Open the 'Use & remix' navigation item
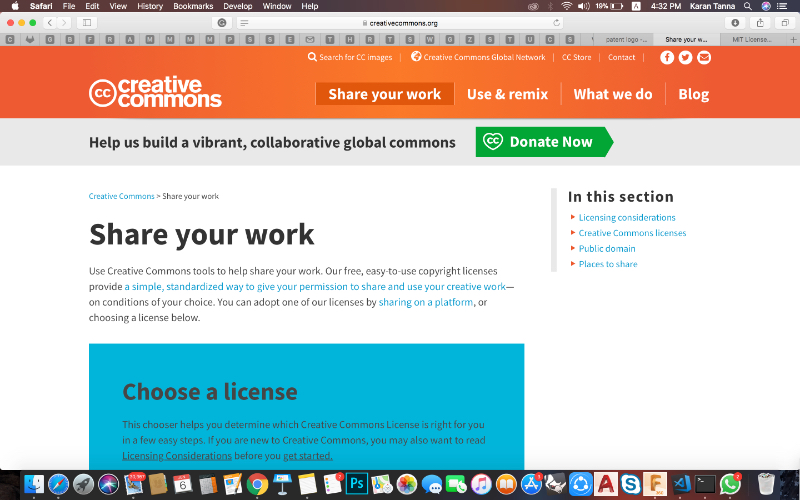Viewport: 800px width, 500px height. point(507,94)
